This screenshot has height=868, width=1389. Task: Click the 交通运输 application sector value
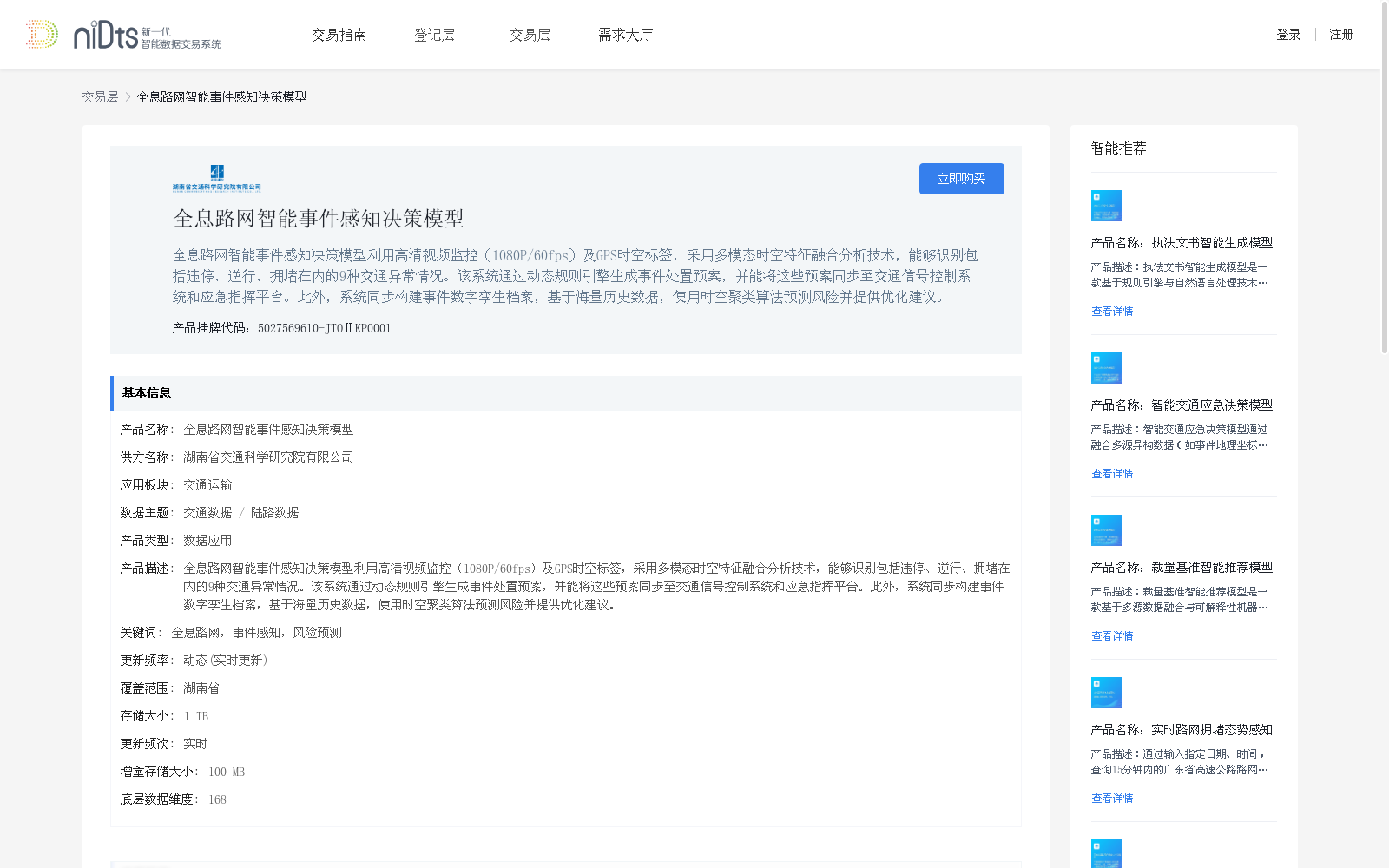click(207, 485)
